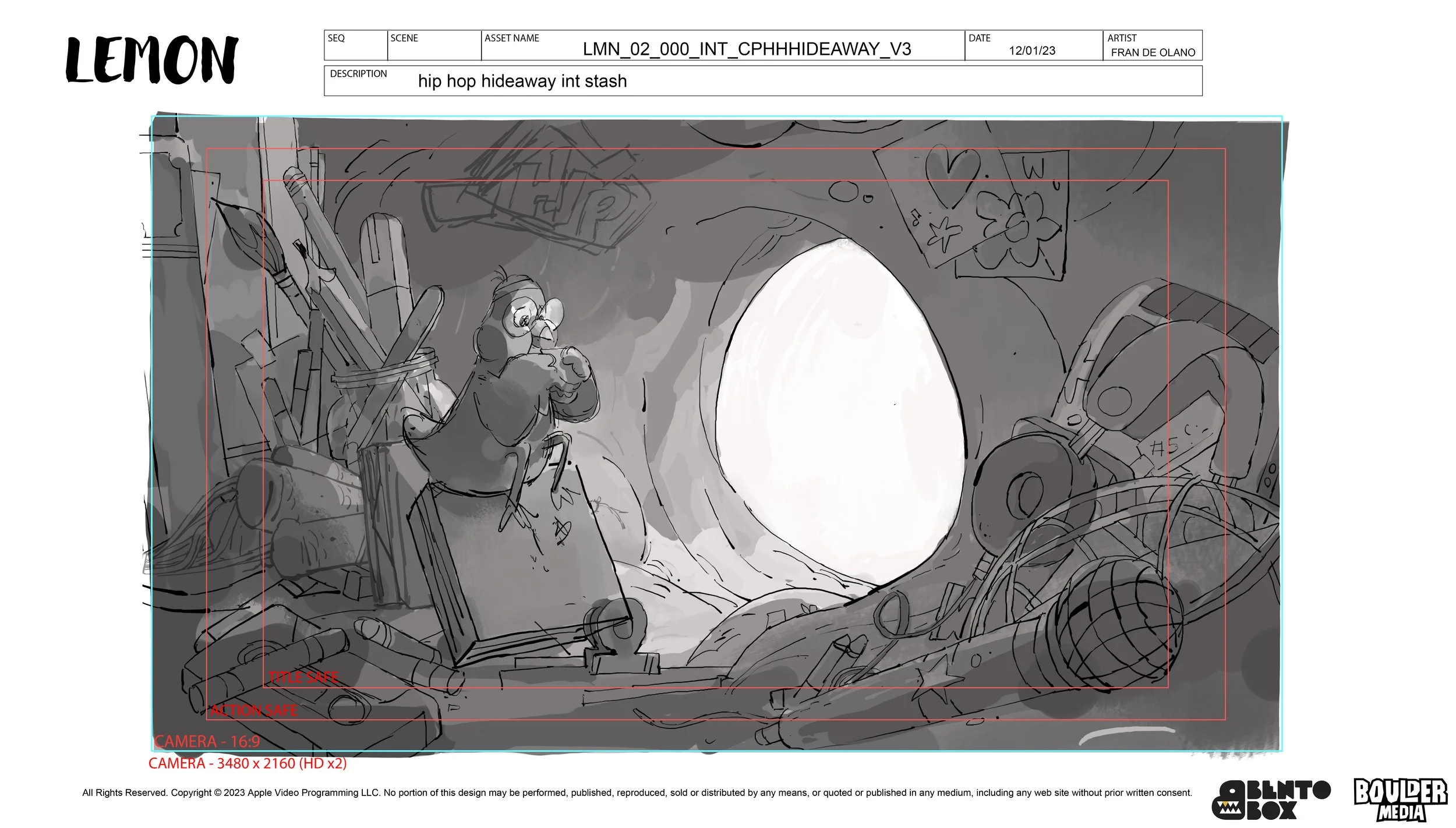Viewport: 1456px width, 828px height.
Task: Click the Bento Box logo
Action: click(1271, 799)
